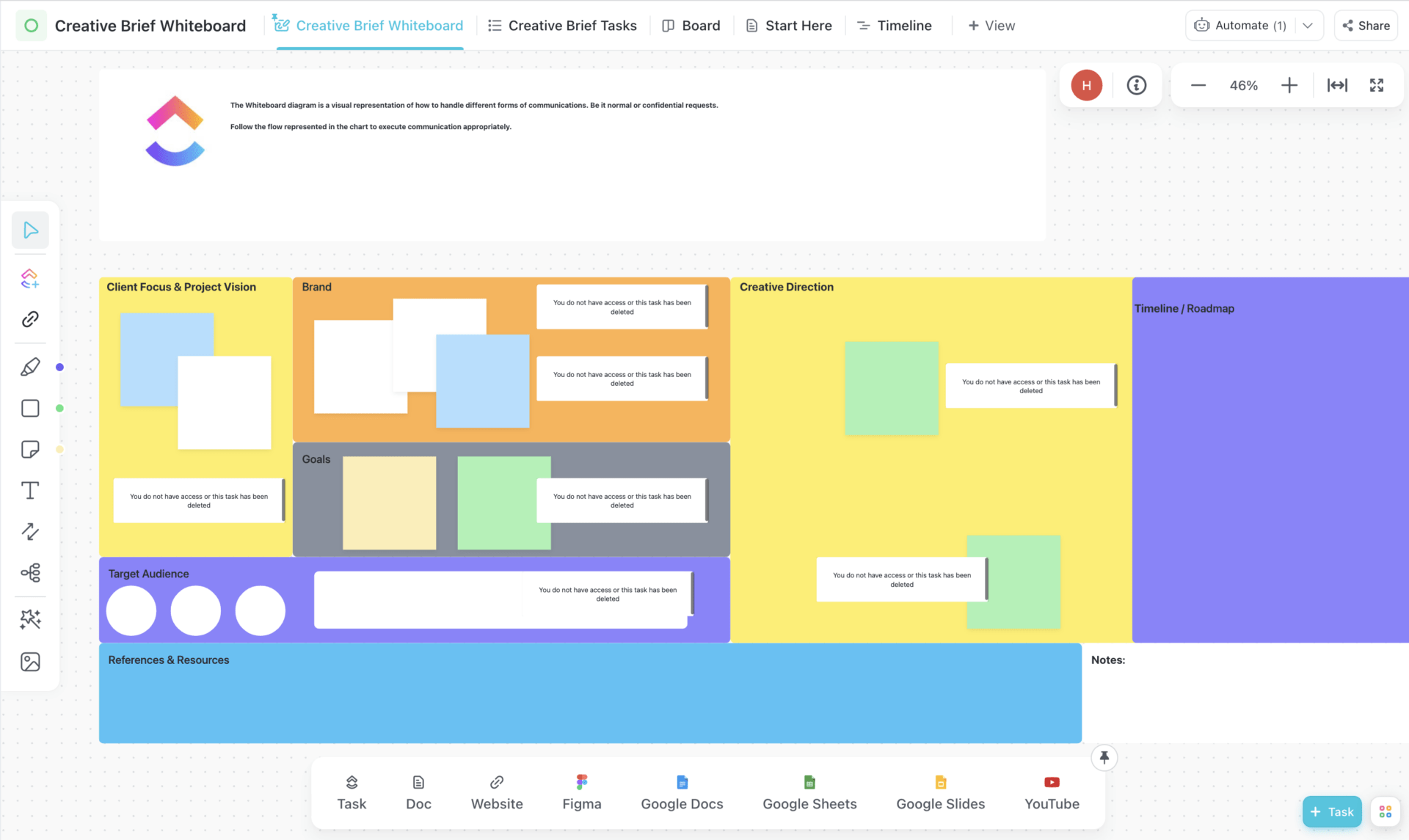Select the pen/draw tool

(30, 367)
